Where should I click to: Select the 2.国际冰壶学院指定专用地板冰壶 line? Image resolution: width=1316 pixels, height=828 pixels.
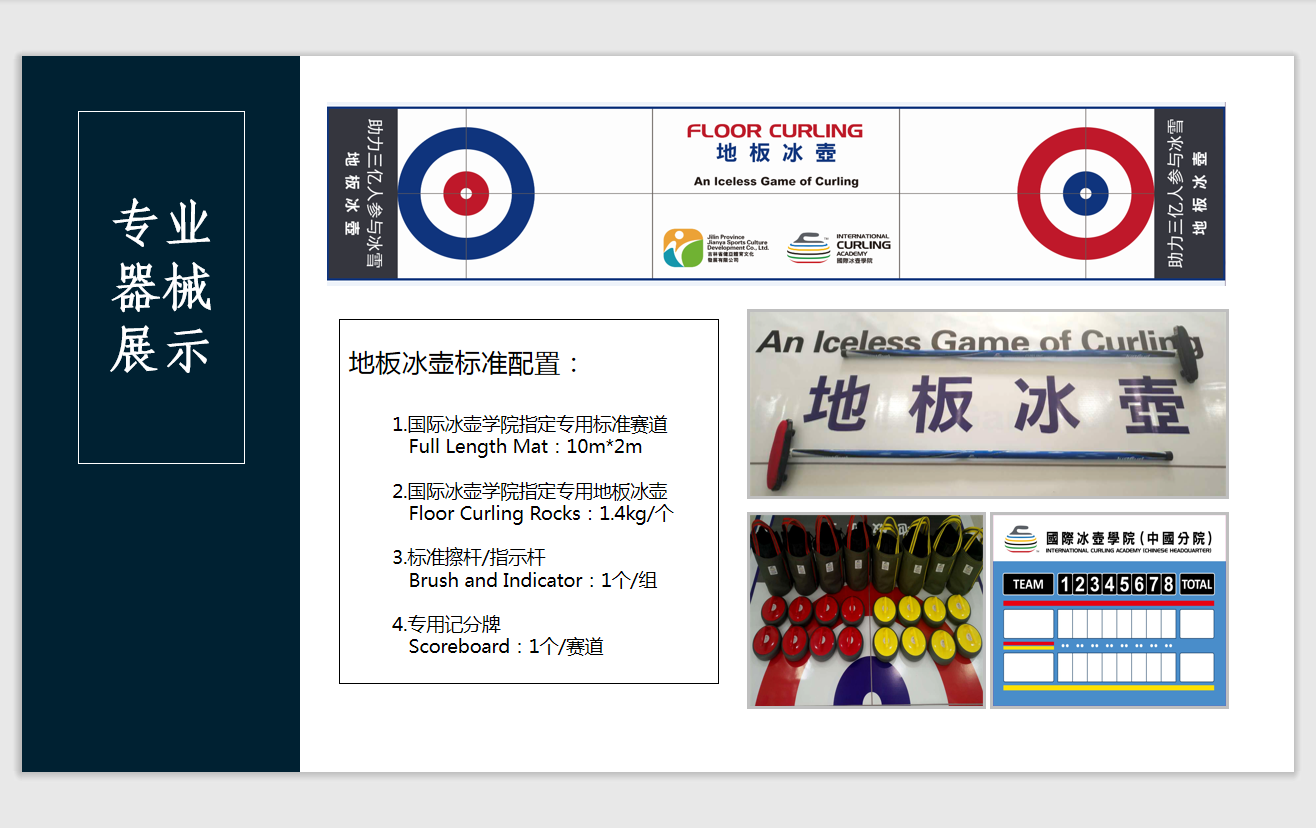coord(530,491)
